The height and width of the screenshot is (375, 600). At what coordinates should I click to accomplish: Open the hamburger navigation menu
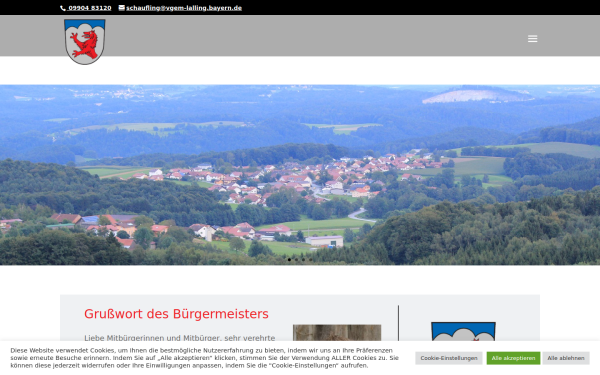tap(532, 39)
